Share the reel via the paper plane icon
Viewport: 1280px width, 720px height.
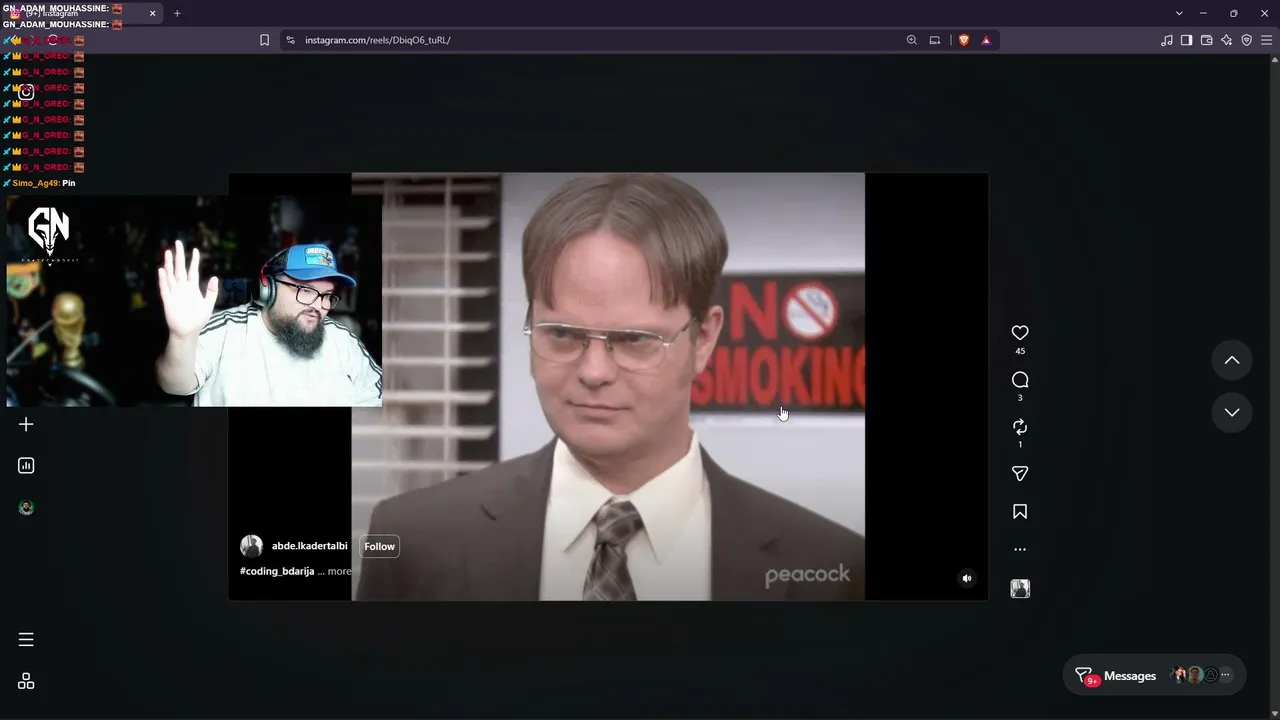point(1020,474)
